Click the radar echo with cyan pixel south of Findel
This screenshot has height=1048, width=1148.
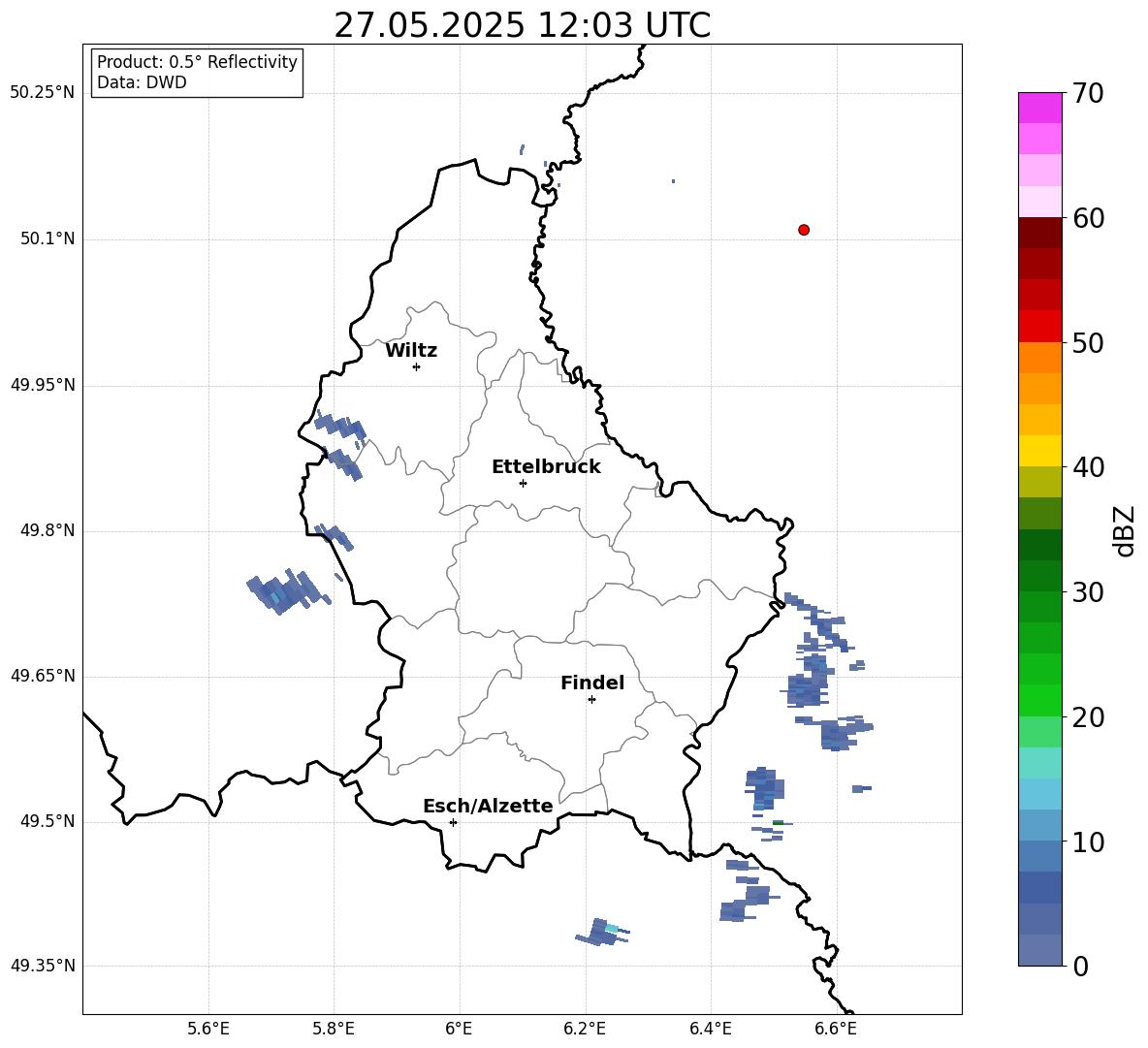(603, 932)
